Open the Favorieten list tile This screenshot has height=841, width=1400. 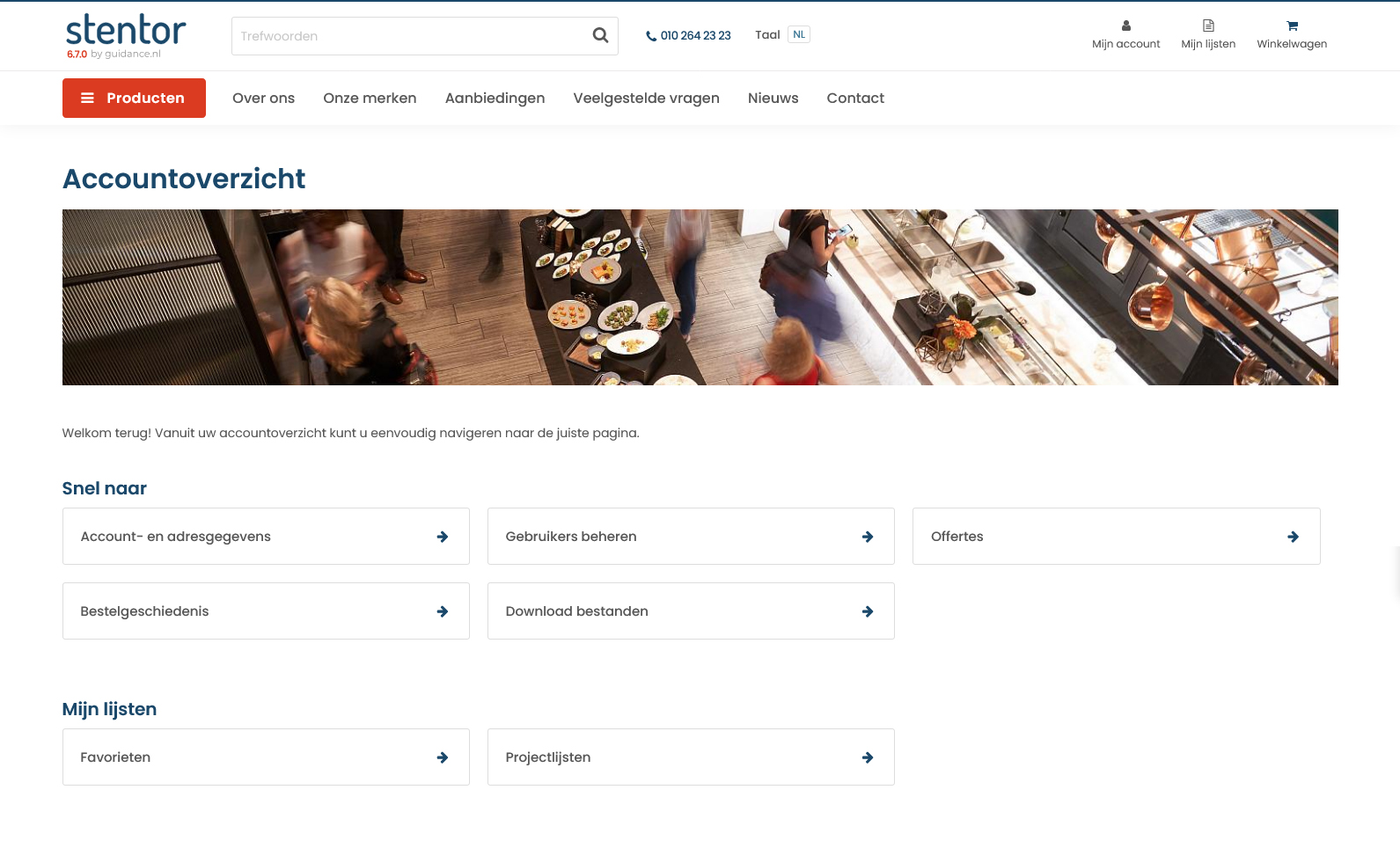click(x=265, y=757)
